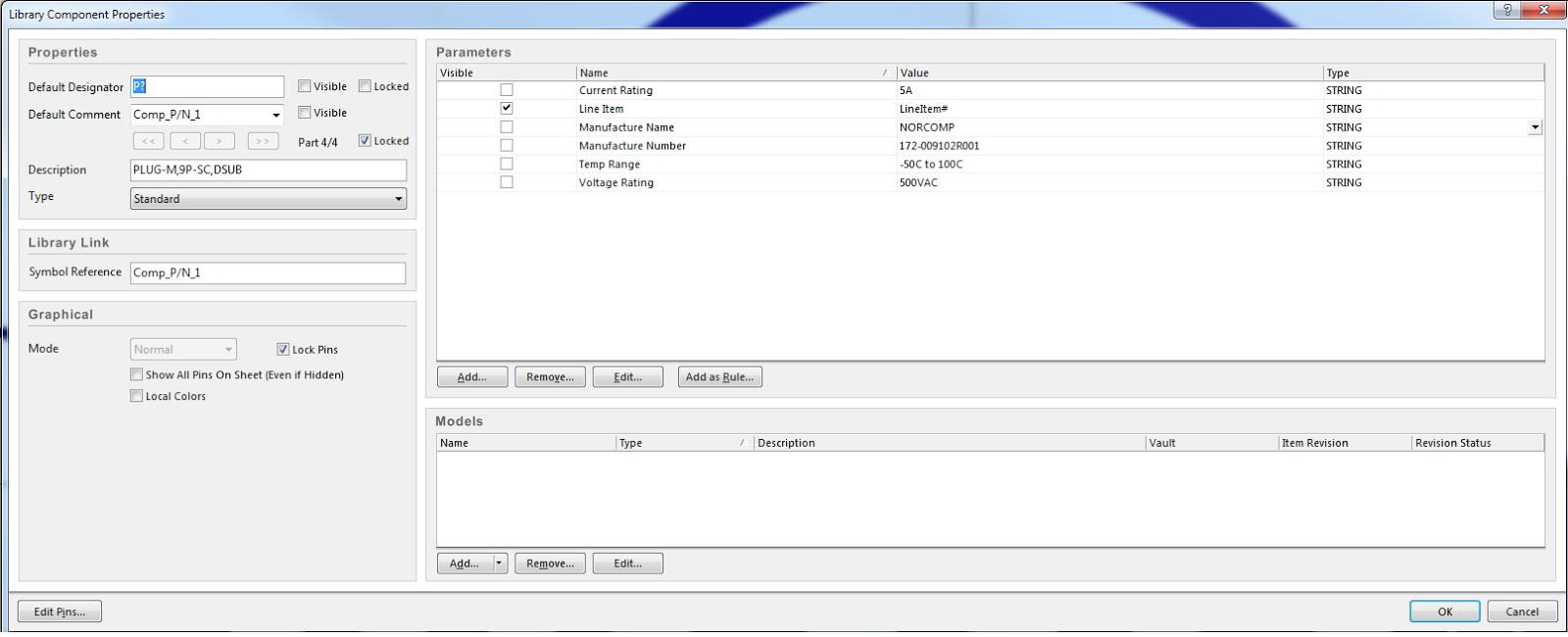Go to previous part with < button
This screenshot has width=1568, height=637.
[x=184, y=141]
